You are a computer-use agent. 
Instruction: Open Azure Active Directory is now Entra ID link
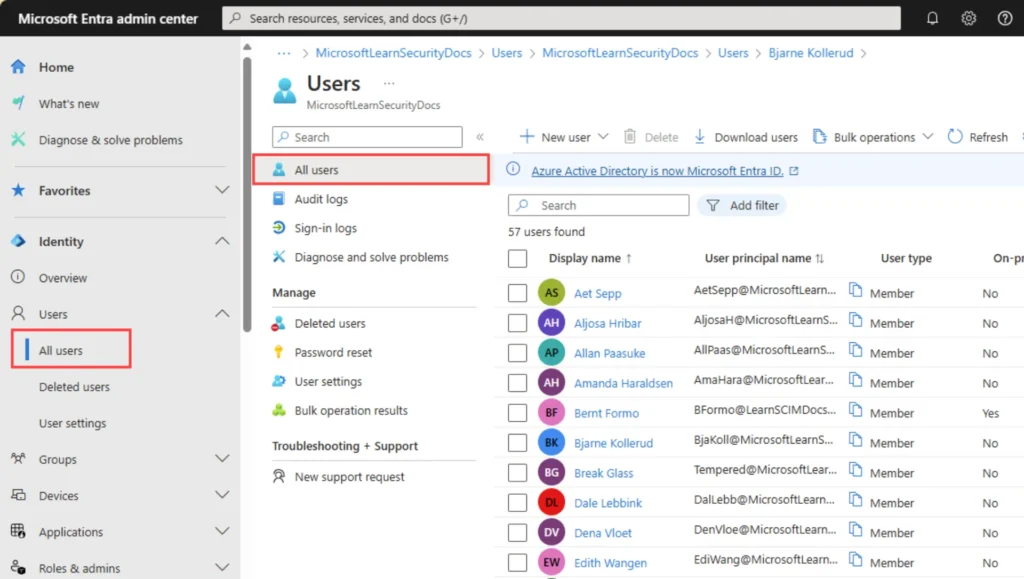point(657,171)
